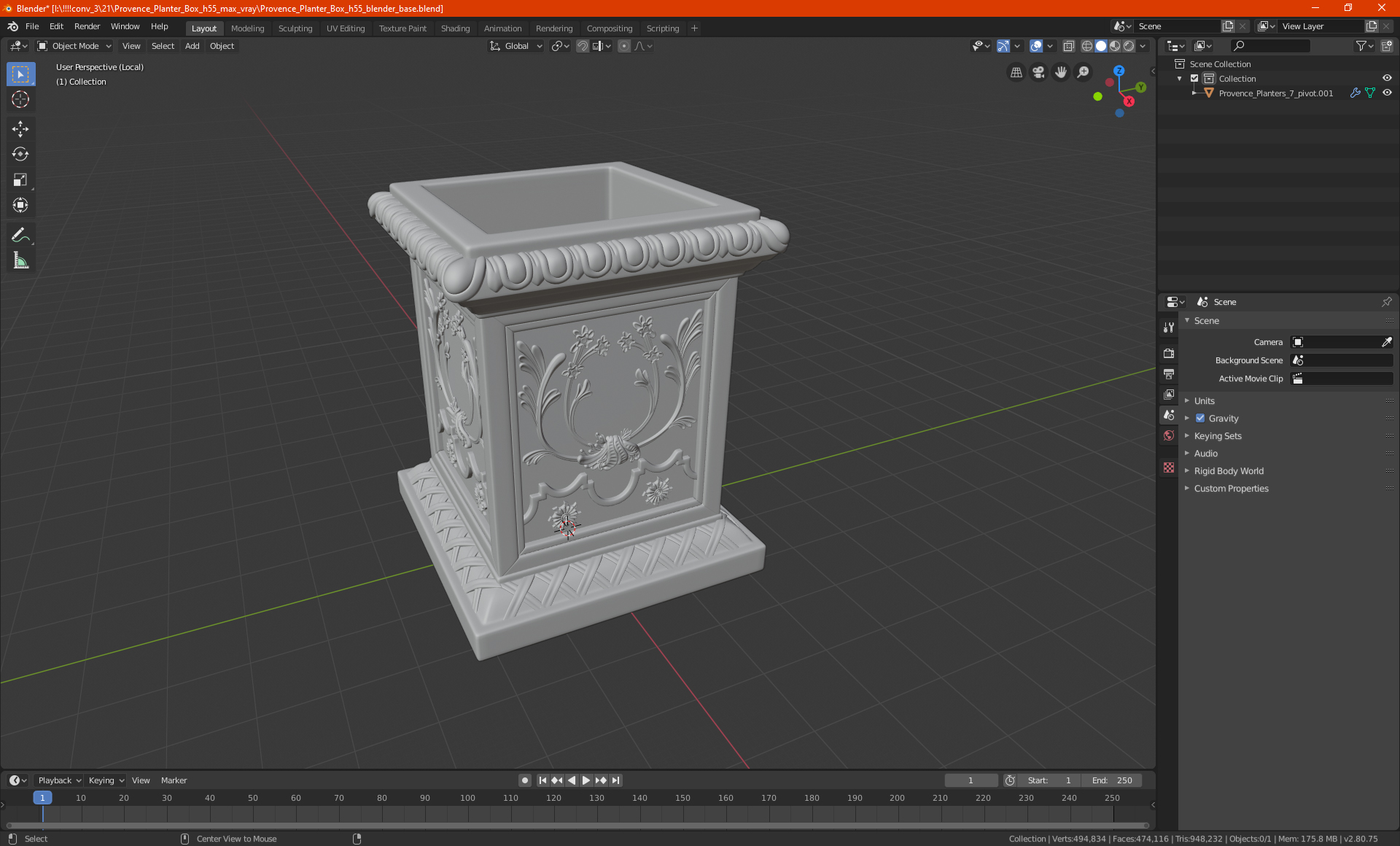1400x846 pixels.
Task: Open the World properties tab
Action: 1169,435
